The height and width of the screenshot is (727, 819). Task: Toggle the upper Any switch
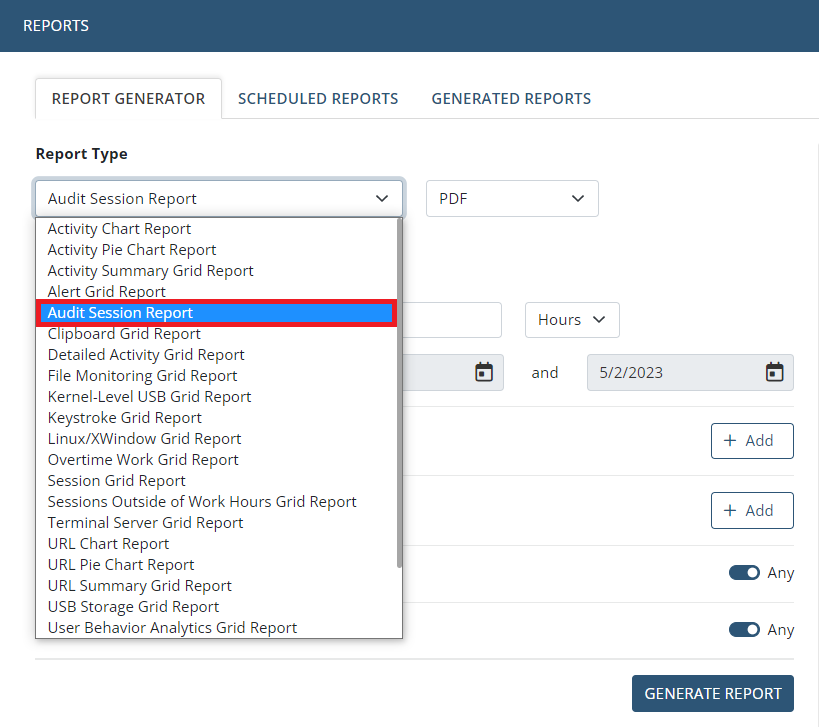tap(744, 573)
